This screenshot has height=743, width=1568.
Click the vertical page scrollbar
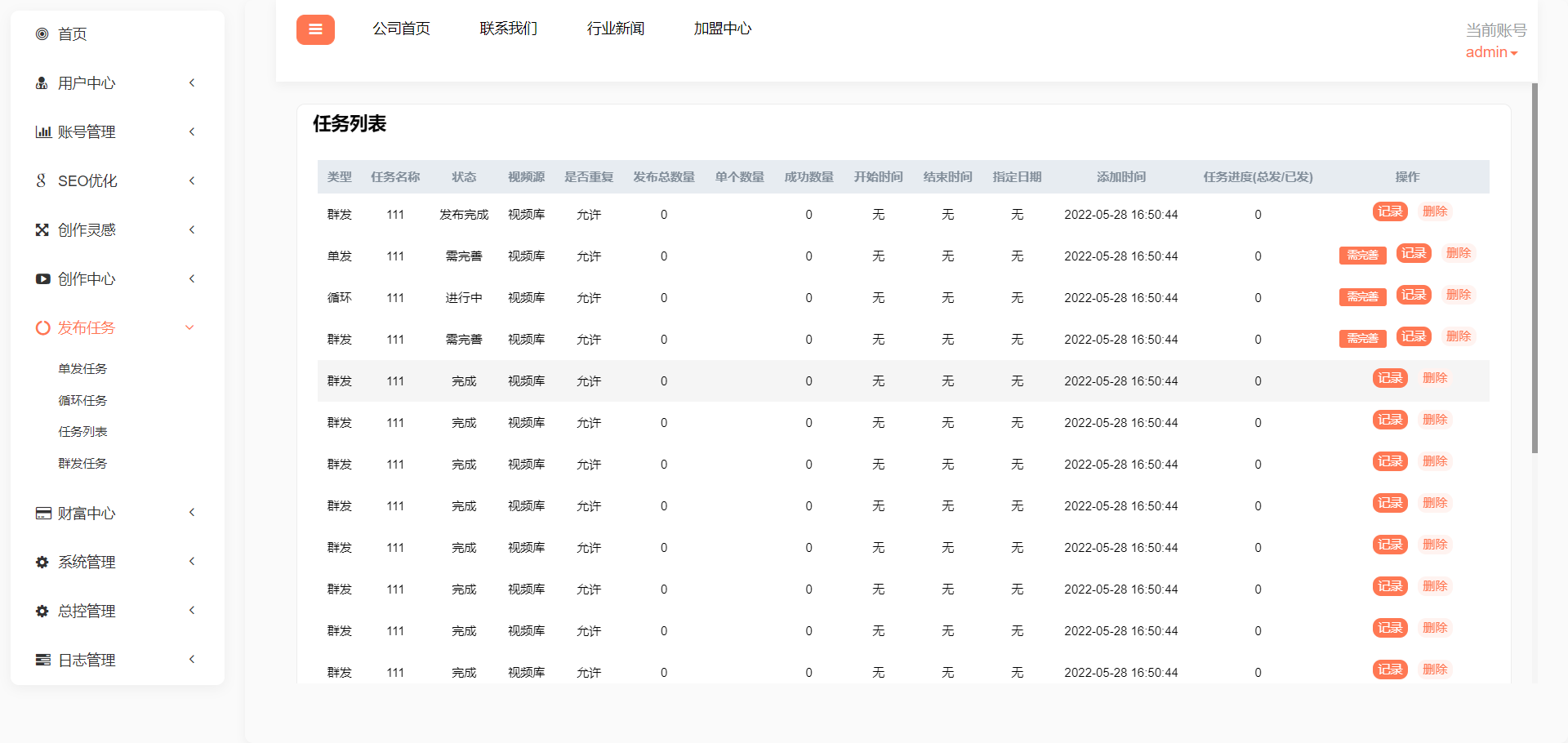tap(1535, 269)
